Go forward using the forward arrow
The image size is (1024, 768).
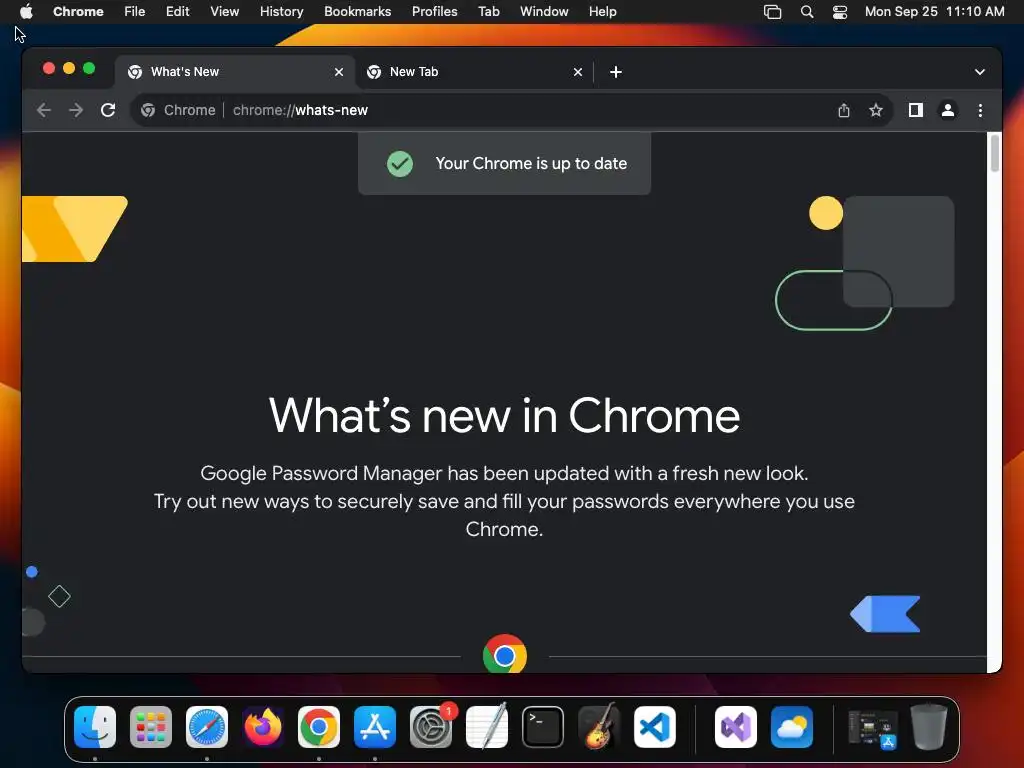[76, 110]
